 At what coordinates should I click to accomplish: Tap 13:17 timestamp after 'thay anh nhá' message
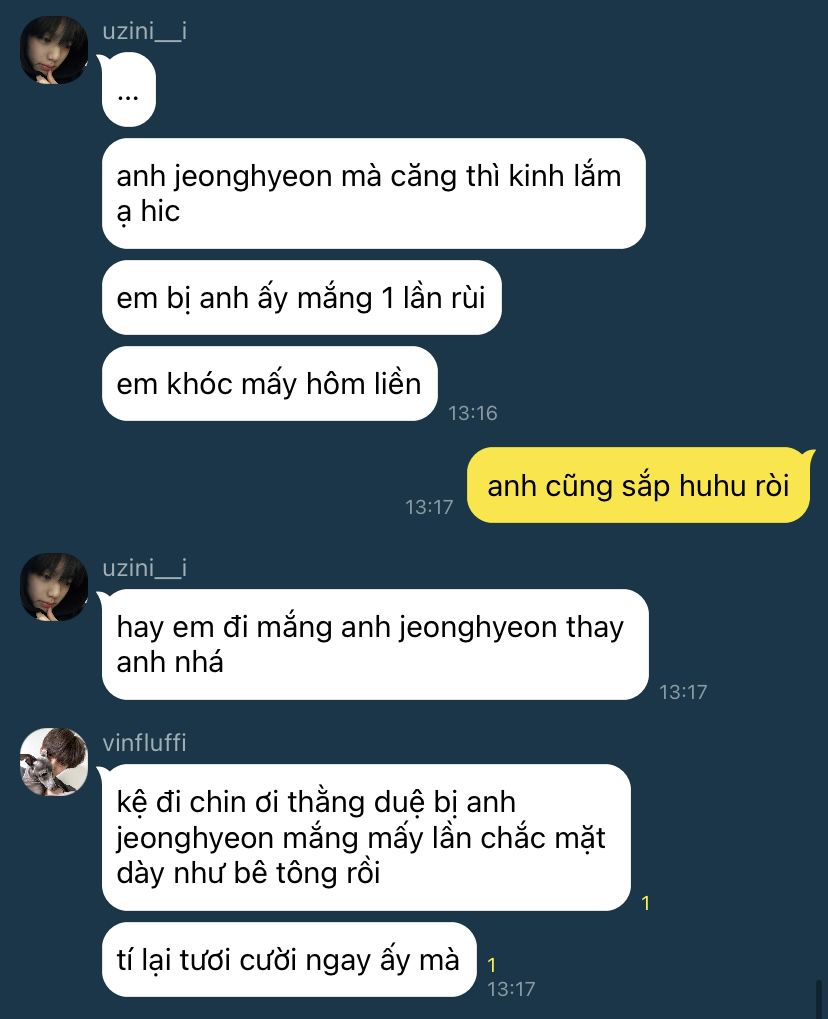coord(683,692)
